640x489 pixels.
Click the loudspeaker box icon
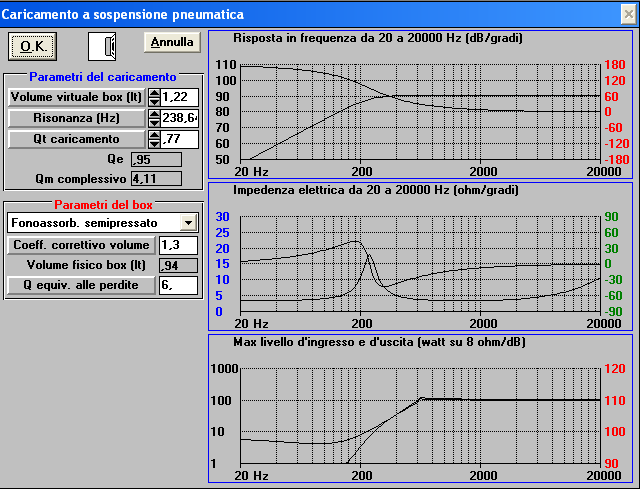[x=102, y=47]
